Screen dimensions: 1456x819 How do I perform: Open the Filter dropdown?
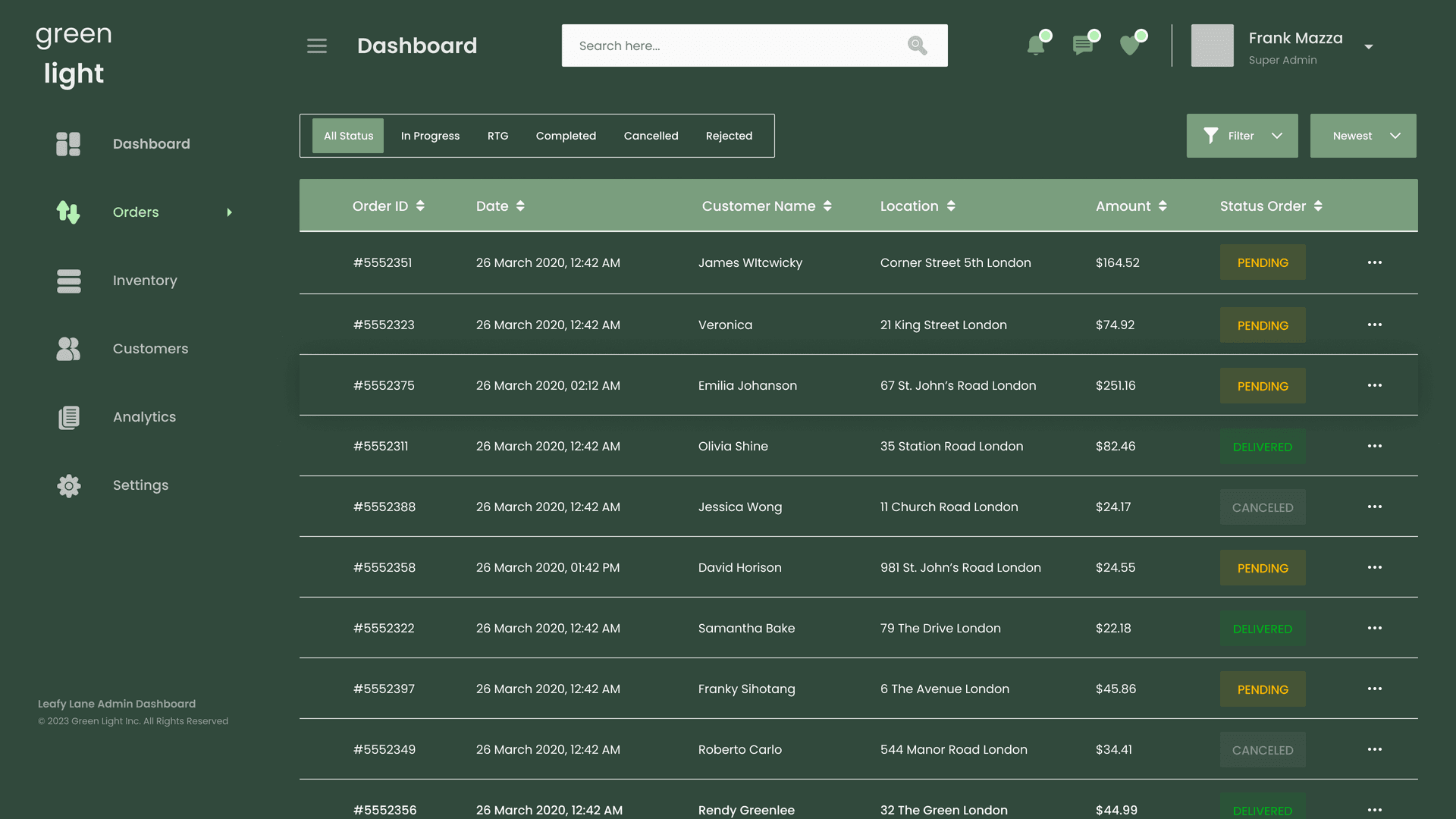coord(1241,136)
